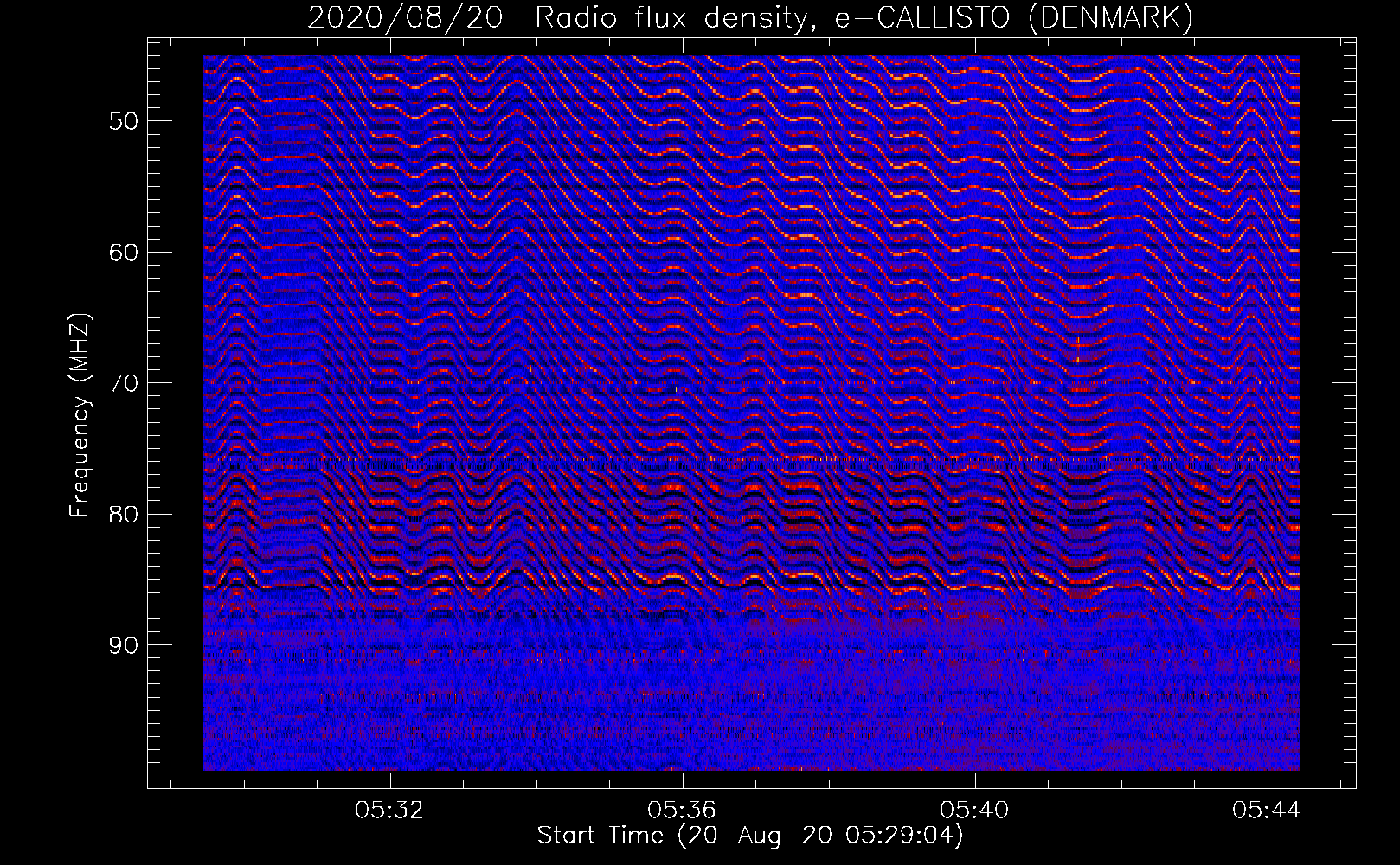The image size is (1400, 865).
Task: Click the 05:44 time tick label
Action: (1267, 810)
